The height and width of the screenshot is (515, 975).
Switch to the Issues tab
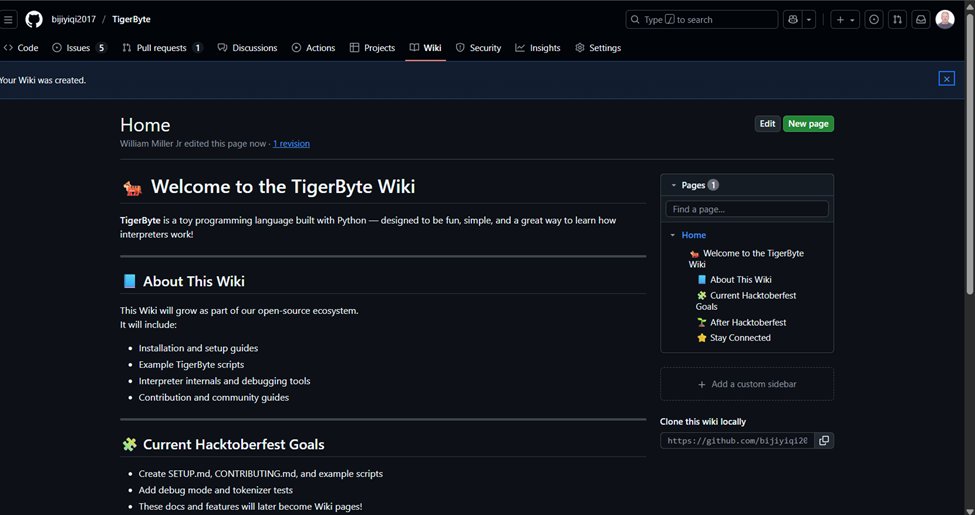click(79, 48)
